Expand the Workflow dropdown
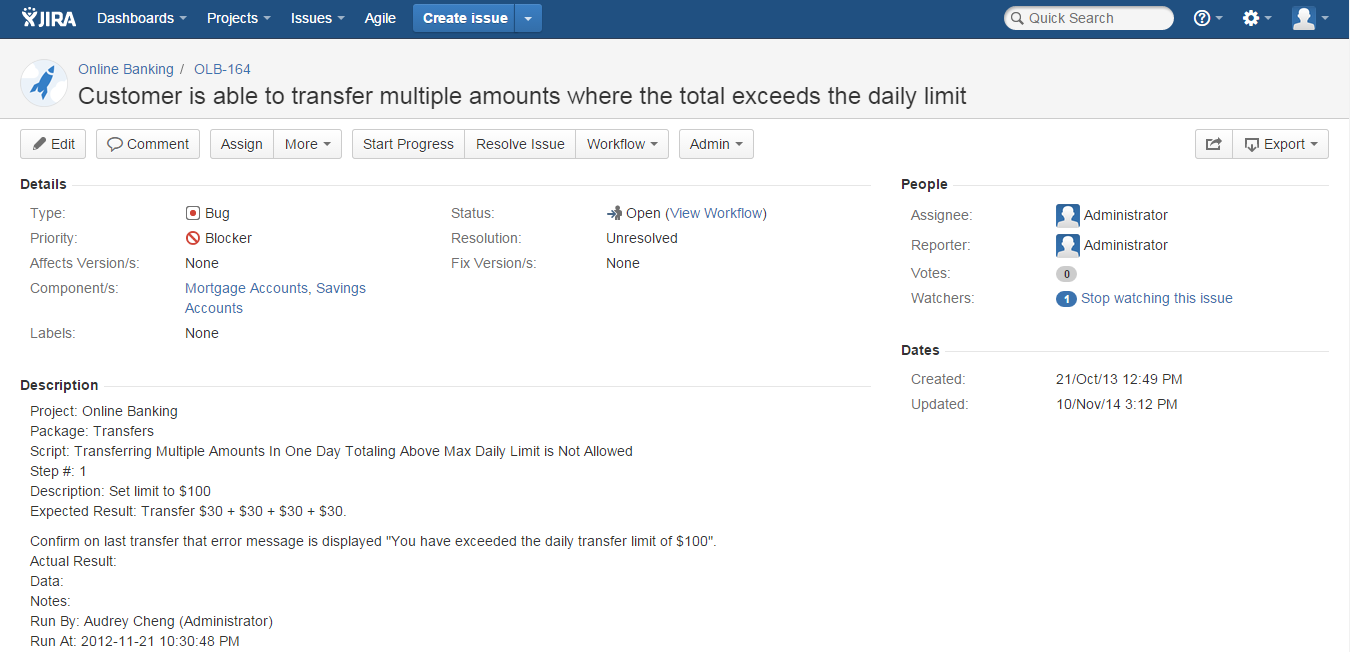Screen dimensions: 1350x652 tap(621, 144)
